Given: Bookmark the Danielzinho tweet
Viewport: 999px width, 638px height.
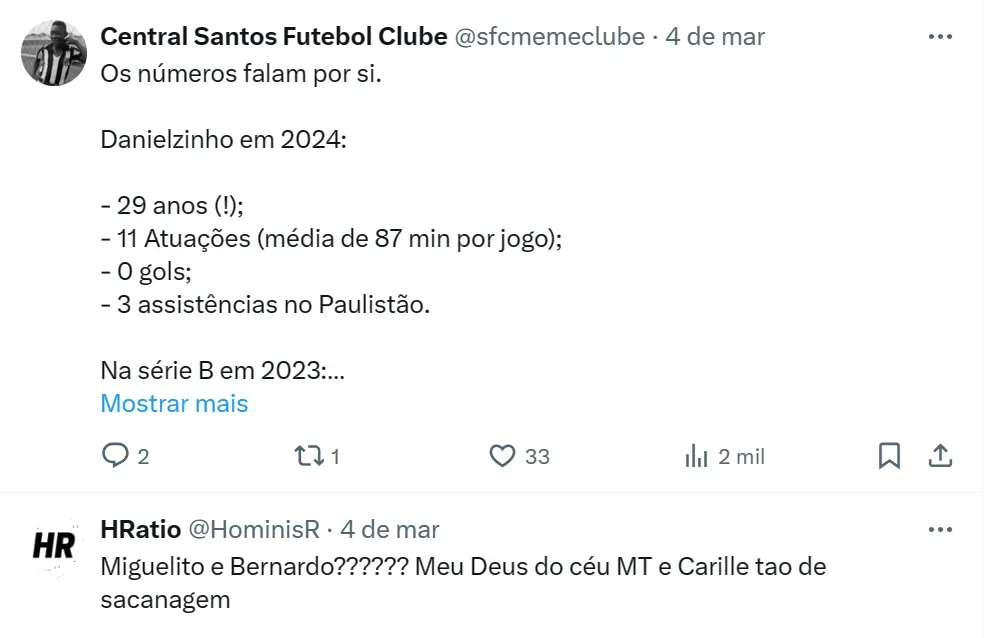Looking at the screenshot, I should 888,456.
